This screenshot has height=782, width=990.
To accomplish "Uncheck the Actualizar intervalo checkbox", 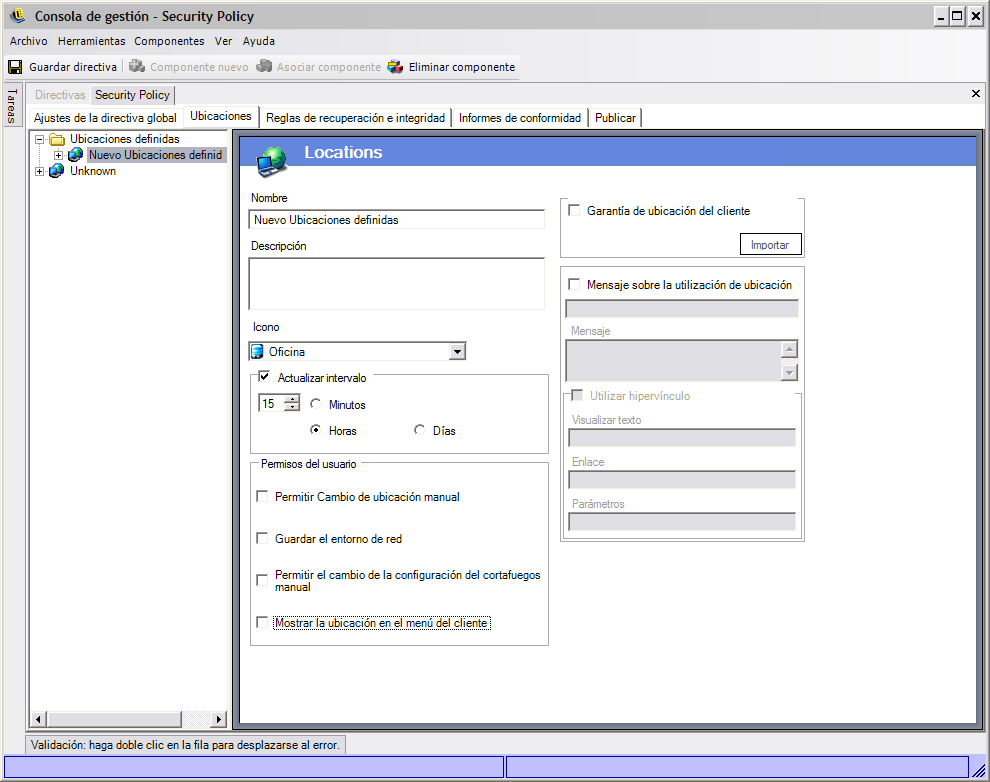I will pyautogui.click(x=264, y=377).
